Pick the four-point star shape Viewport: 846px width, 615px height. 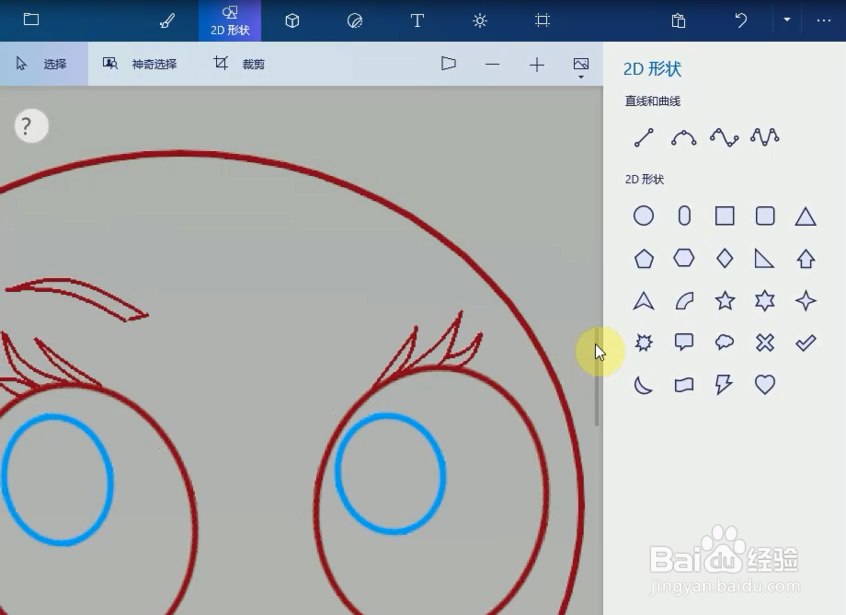click(x=806, y=300)
